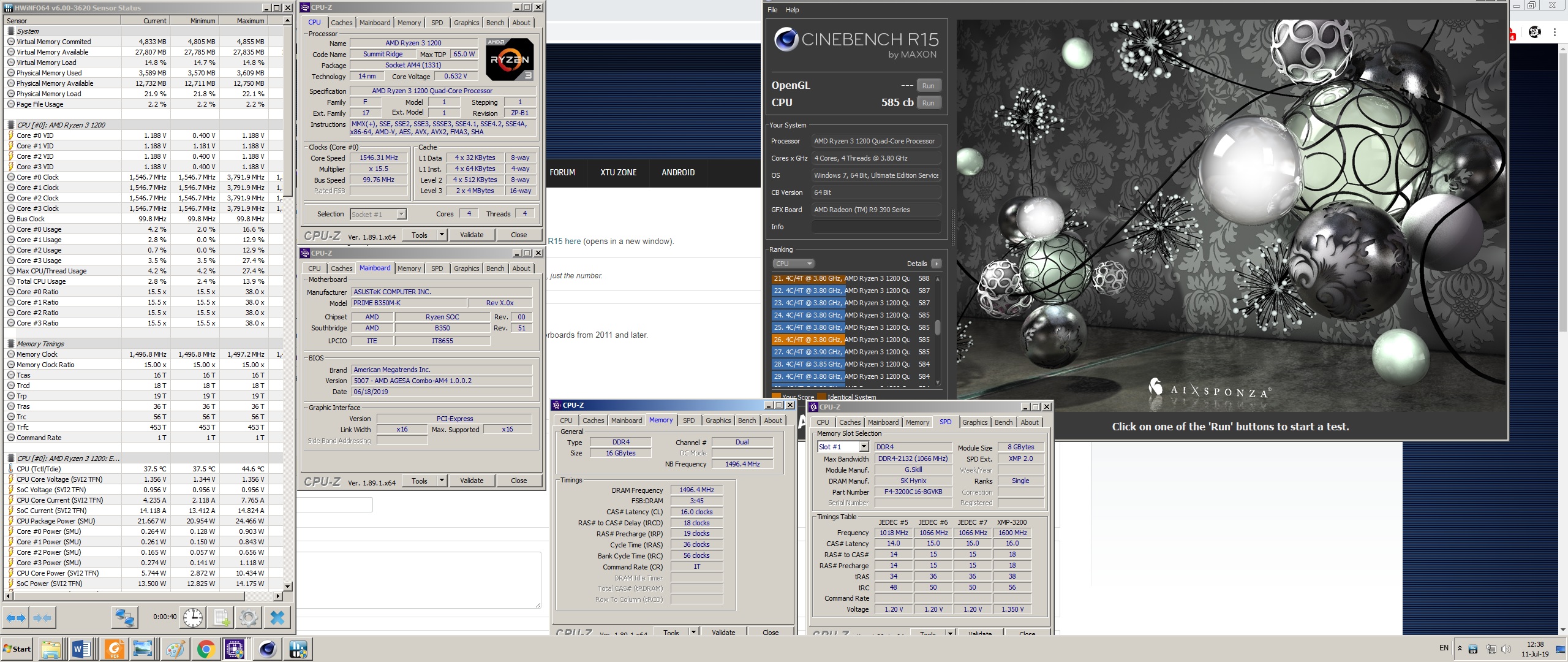Open Socket #1 selection dropdown in CPU-Z

[x=402, y=214]
